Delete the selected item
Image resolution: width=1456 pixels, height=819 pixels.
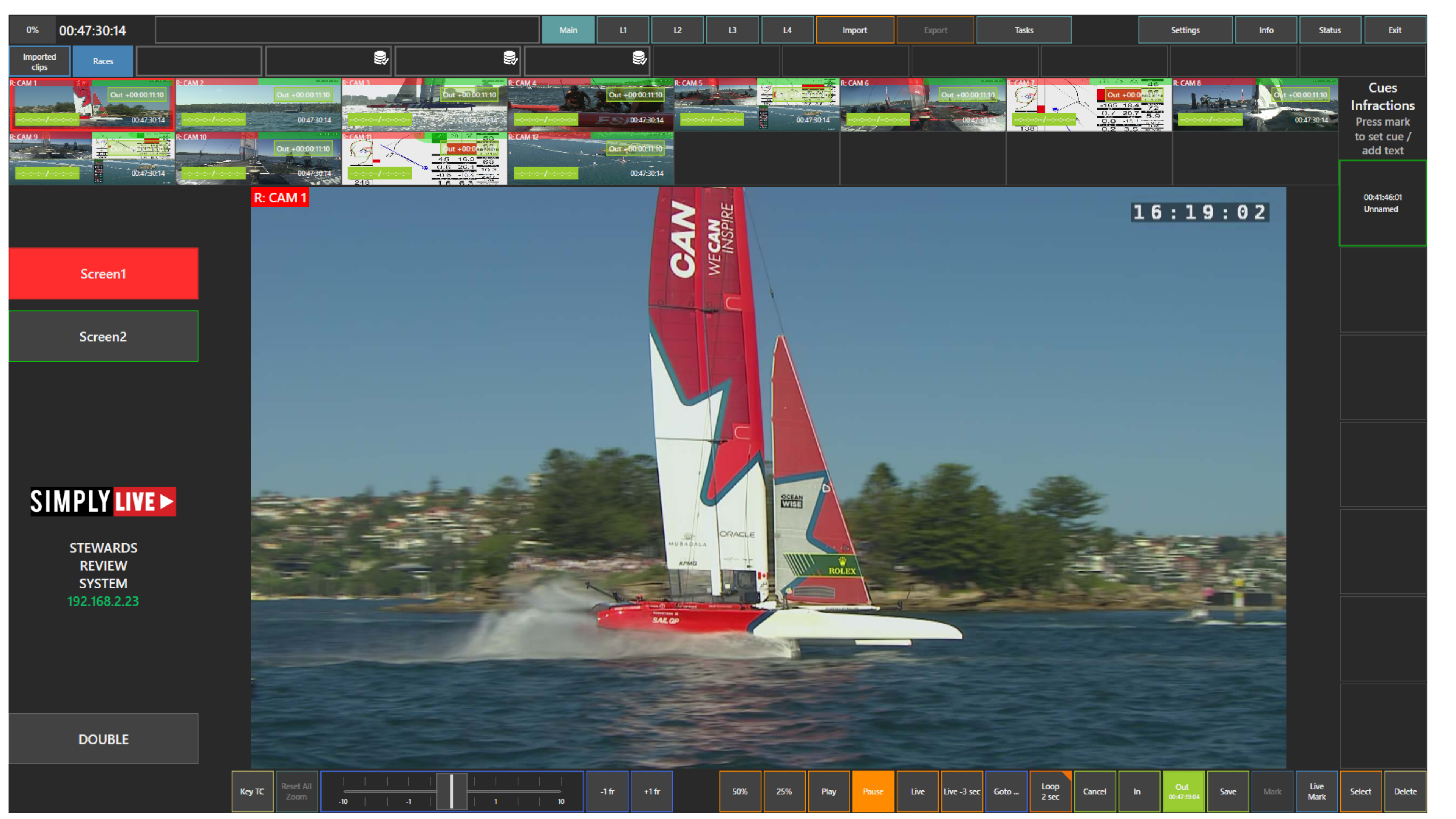pyautogui.click(x=1405, y=791)
